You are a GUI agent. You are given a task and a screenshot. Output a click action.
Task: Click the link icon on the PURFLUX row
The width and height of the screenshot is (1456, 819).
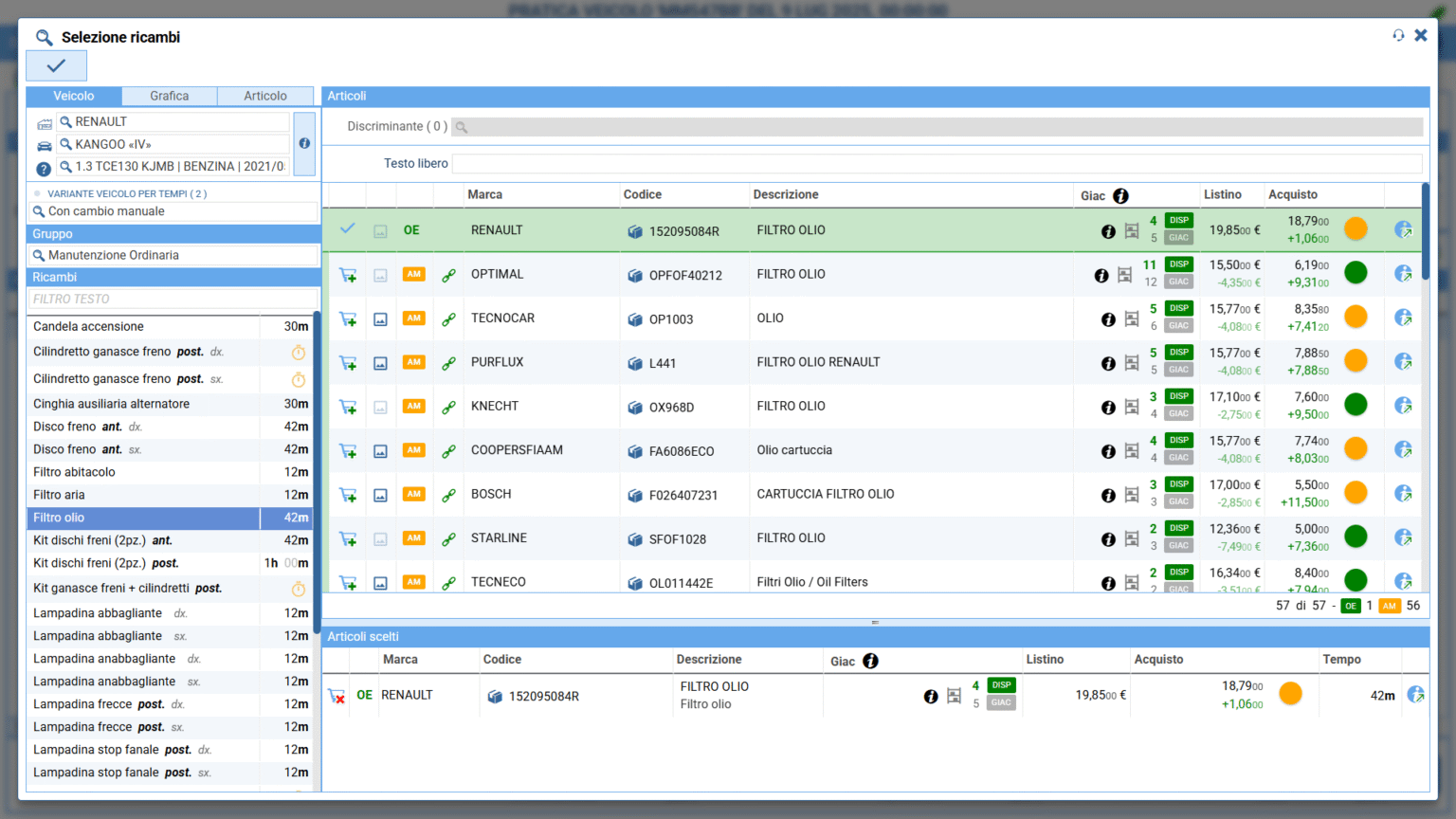coord(448,363)
